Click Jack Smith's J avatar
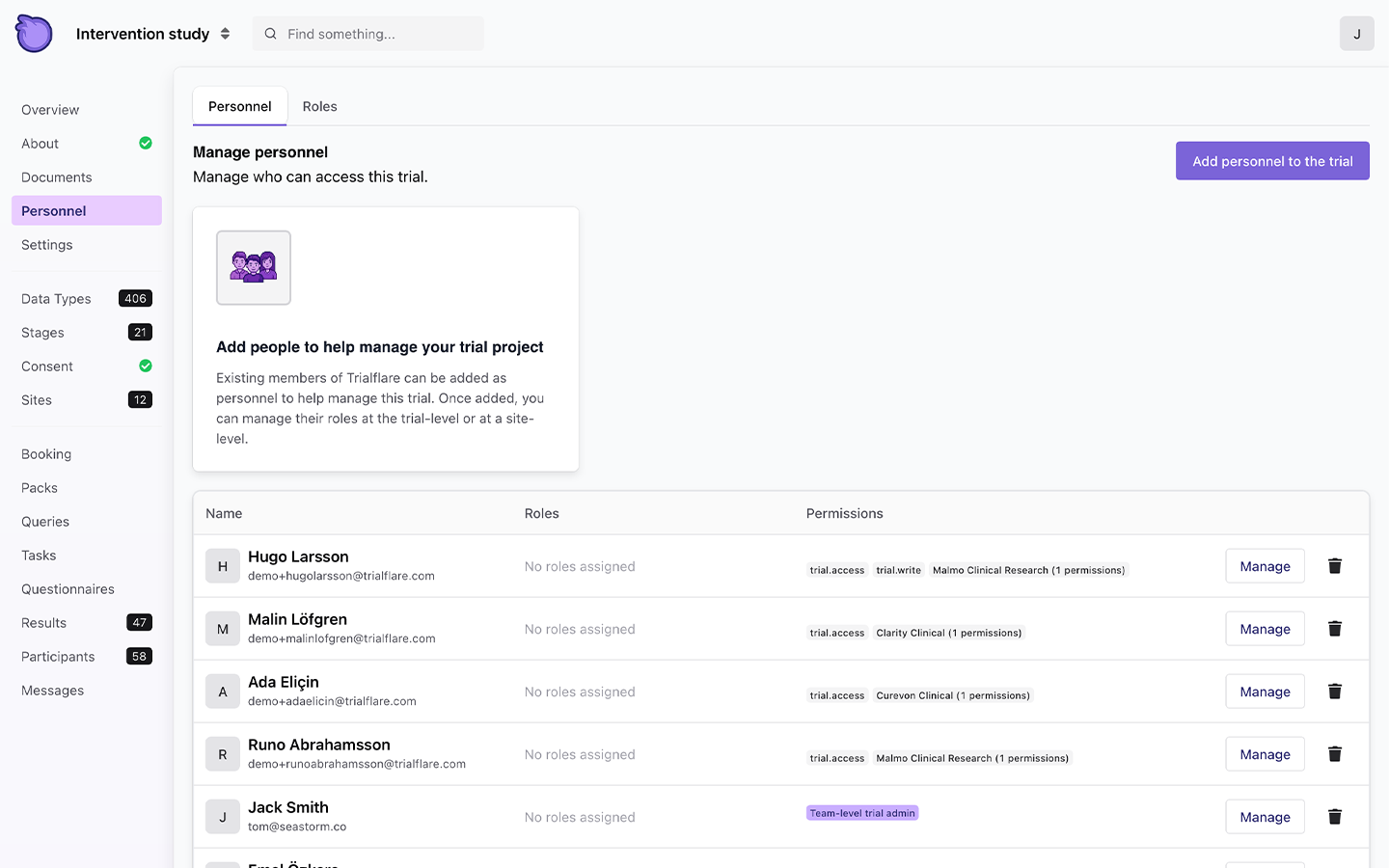The width and height of the screenshot is (1389, 868). (223, 817)
